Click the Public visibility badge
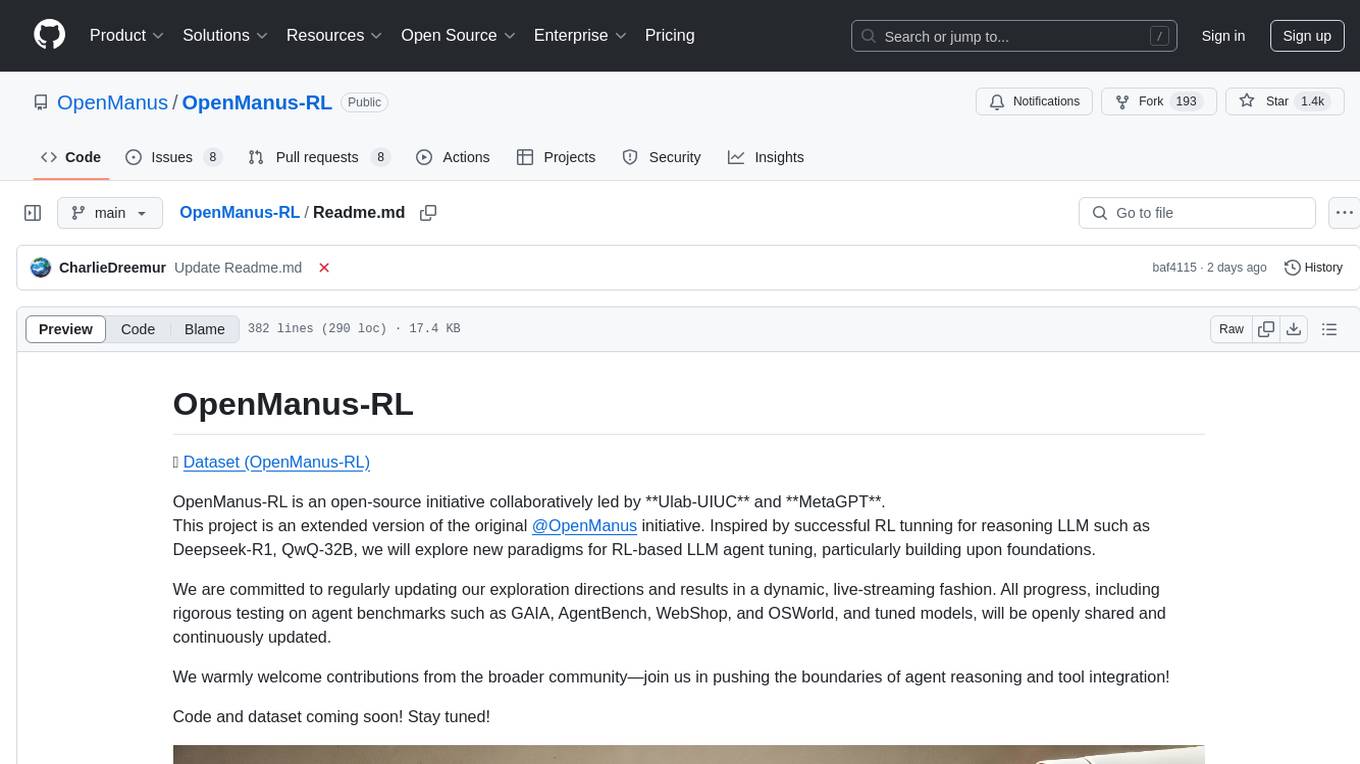The width and height of the screenshot is (1360, 764). coord(364,102)
